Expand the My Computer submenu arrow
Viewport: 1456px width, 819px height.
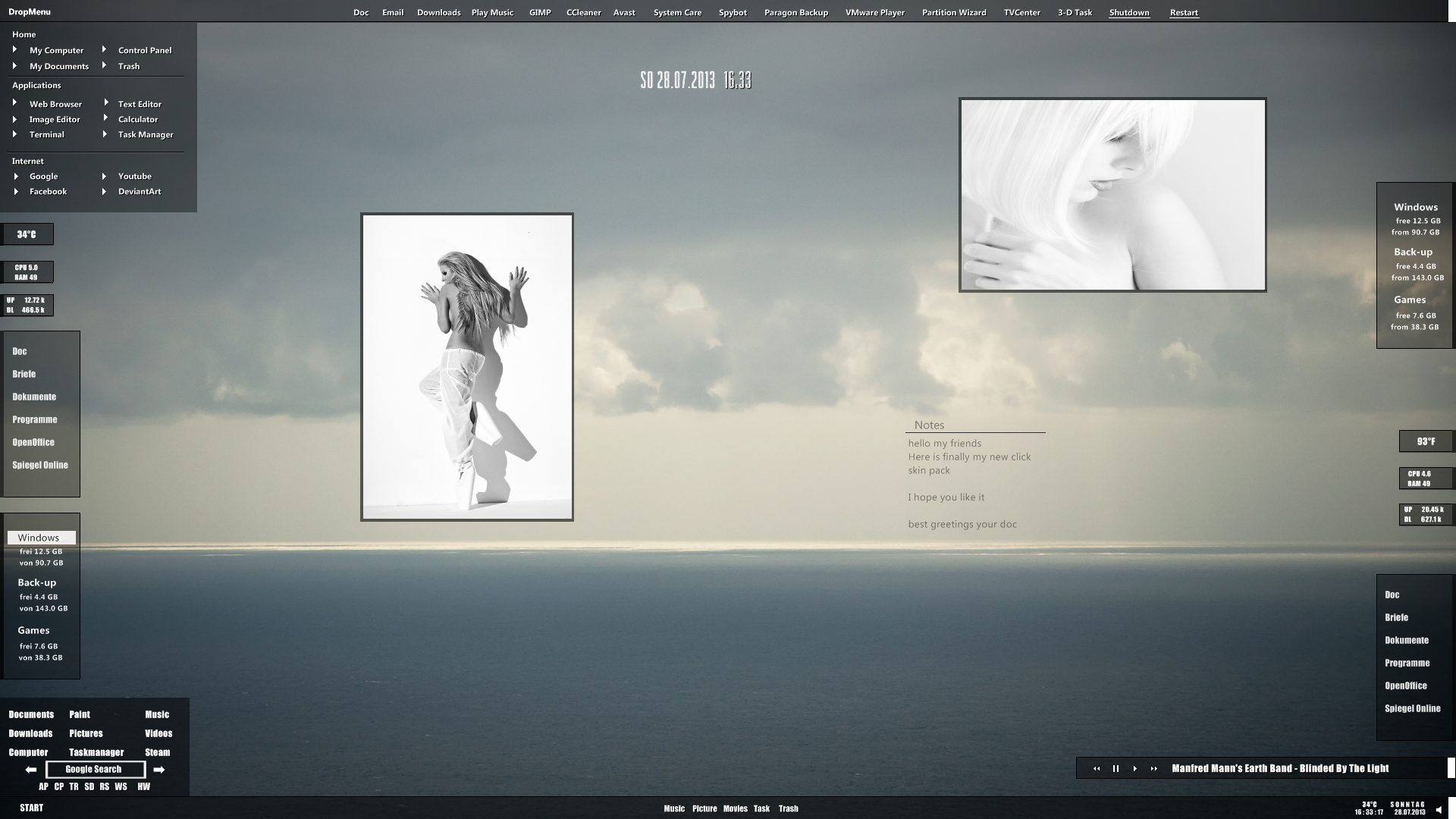14,49
